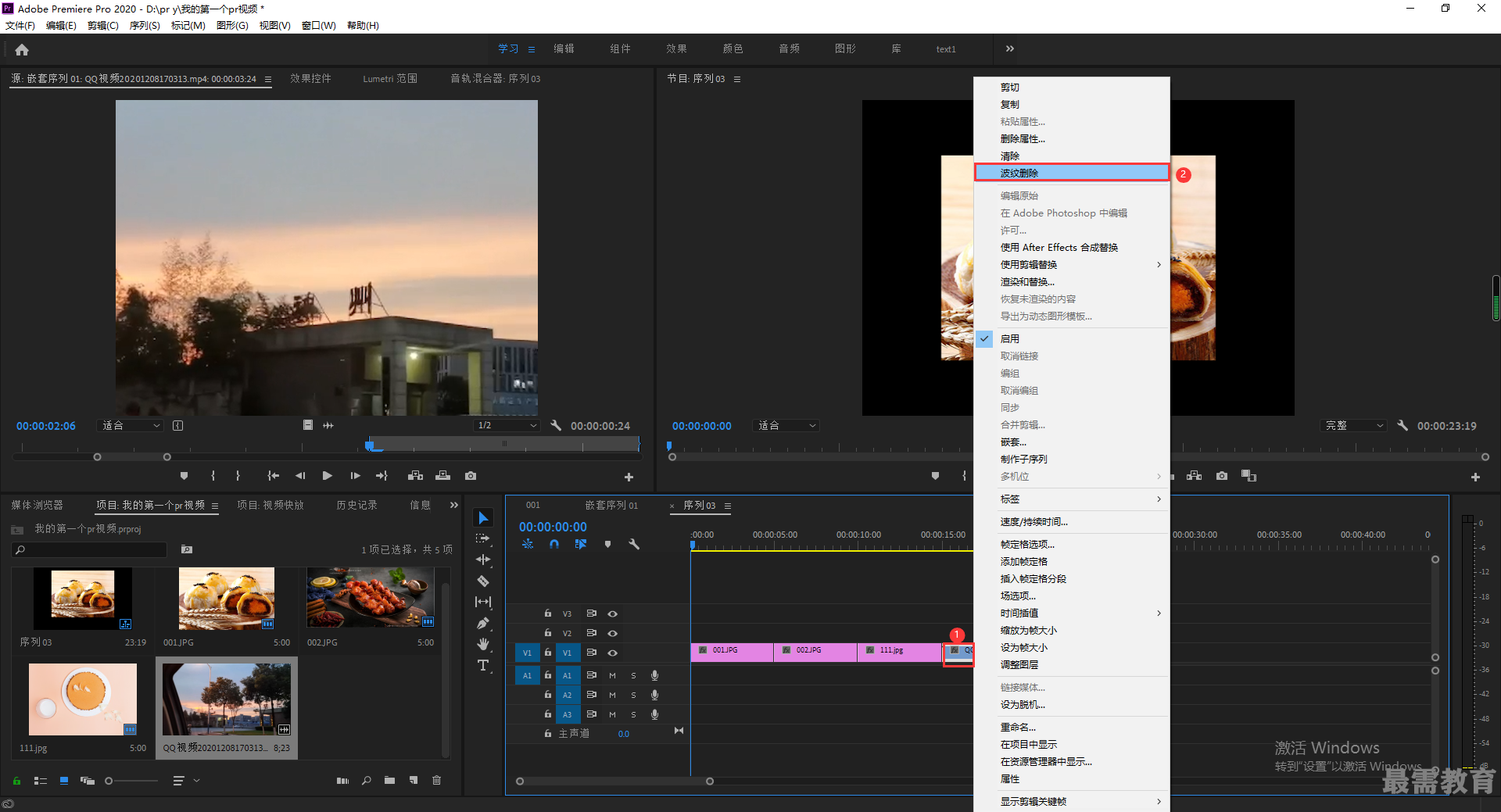Click the Home icon
The image size is (1501, 812).
click(22, 49)
